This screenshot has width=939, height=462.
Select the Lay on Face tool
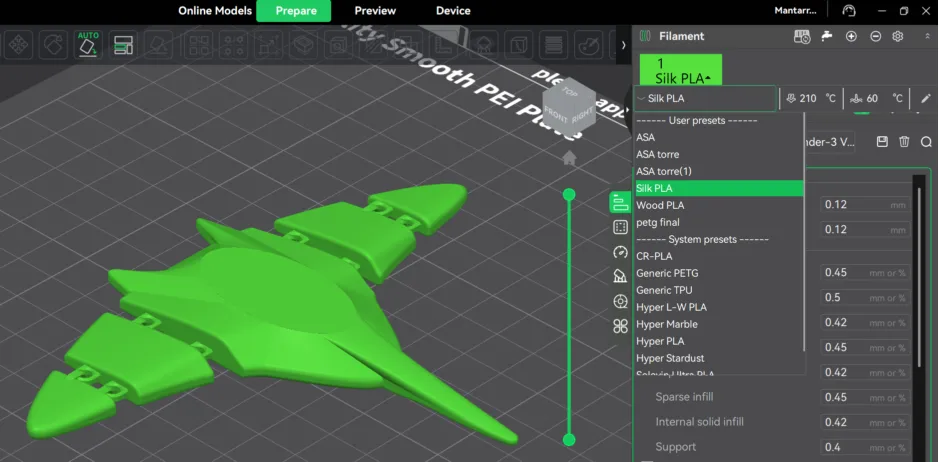159,44
